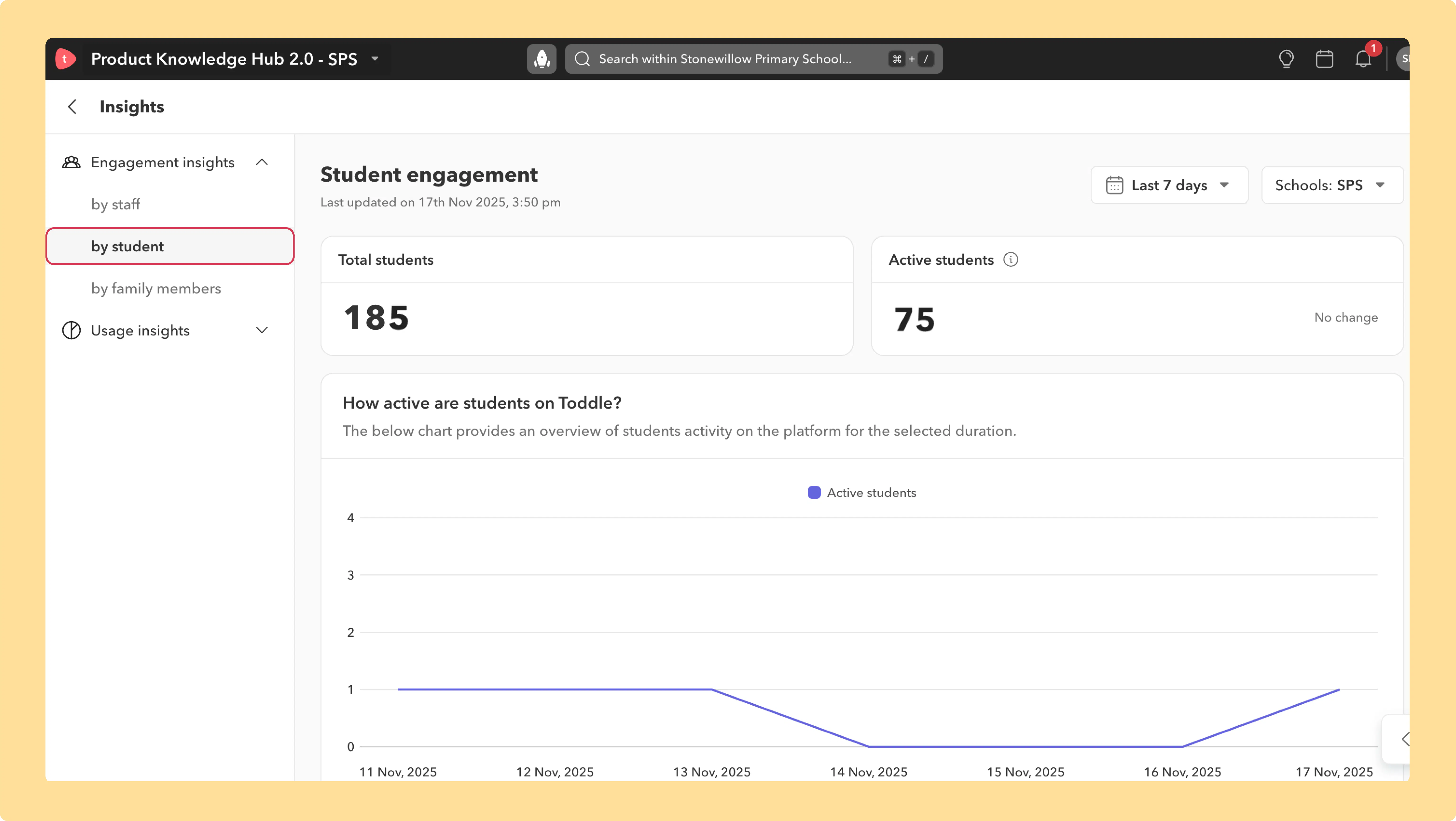This screenshot has height=821, width=1456.
Task: Toggle the Active students legend swatch
Action: 814,493
